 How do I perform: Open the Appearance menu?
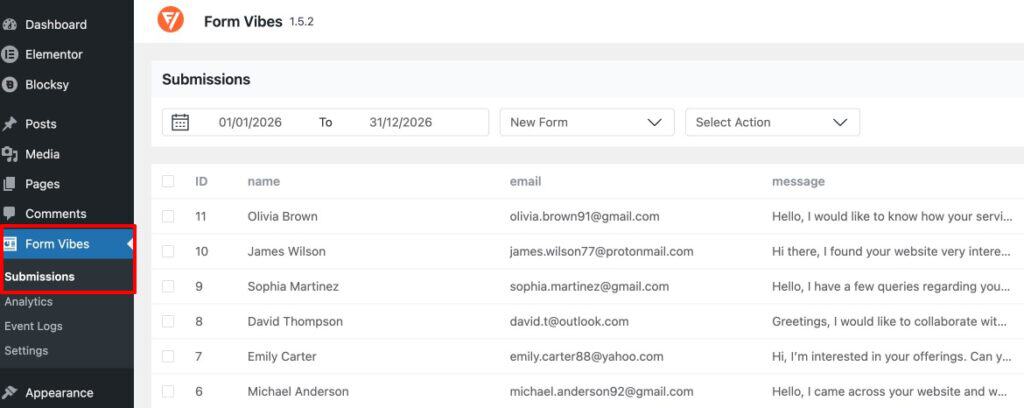[x=59, y=392]
